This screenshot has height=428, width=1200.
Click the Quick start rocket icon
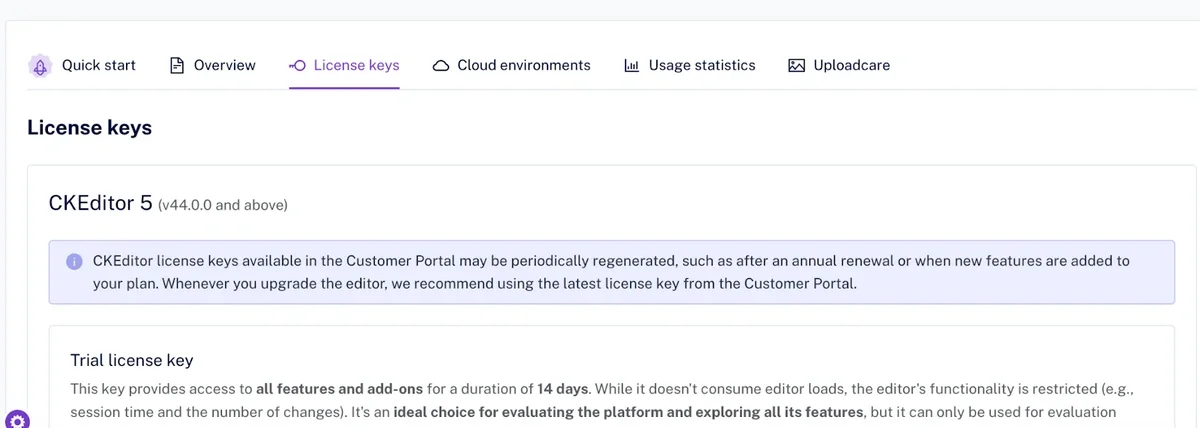pos(40,66)
